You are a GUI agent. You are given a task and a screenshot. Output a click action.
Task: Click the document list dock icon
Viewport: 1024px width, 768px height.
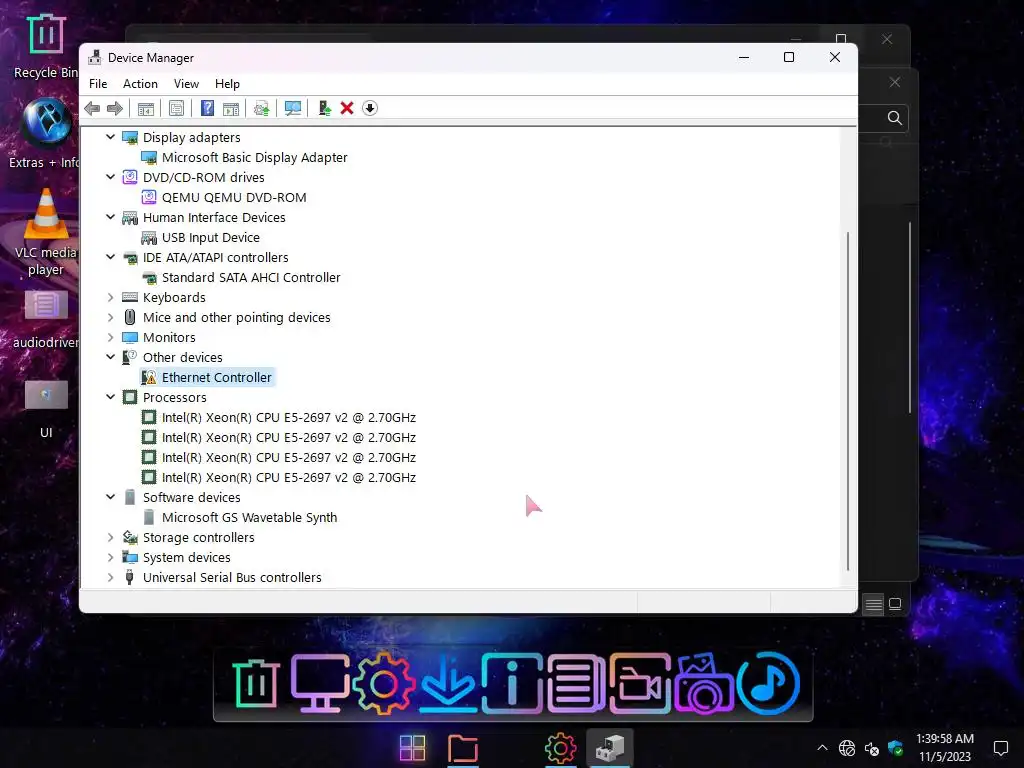pos(576,683)
